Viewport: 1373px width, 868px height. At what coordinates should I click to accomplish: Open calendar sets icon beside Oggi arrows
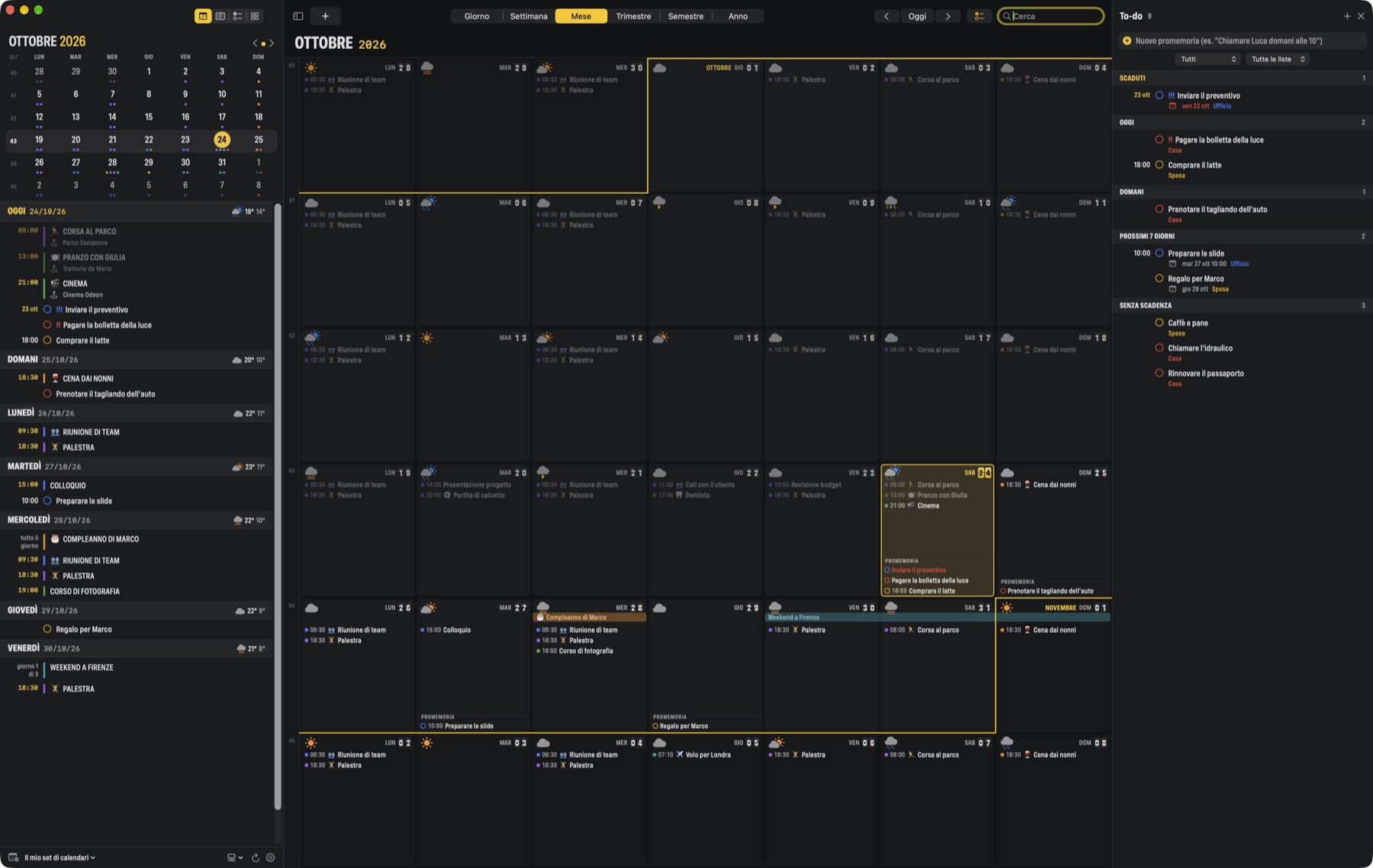[x=979, y=16]
